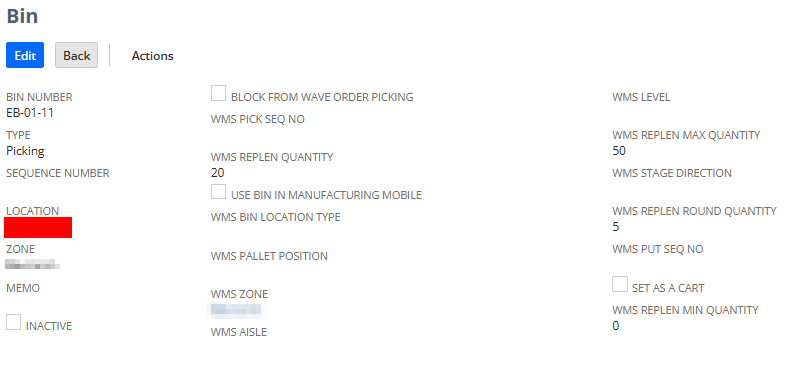Image resolution: width=792 pixels, height=365 pixels.
Task: Open the blurred Zone value link
Action: (x=33, y=264)
